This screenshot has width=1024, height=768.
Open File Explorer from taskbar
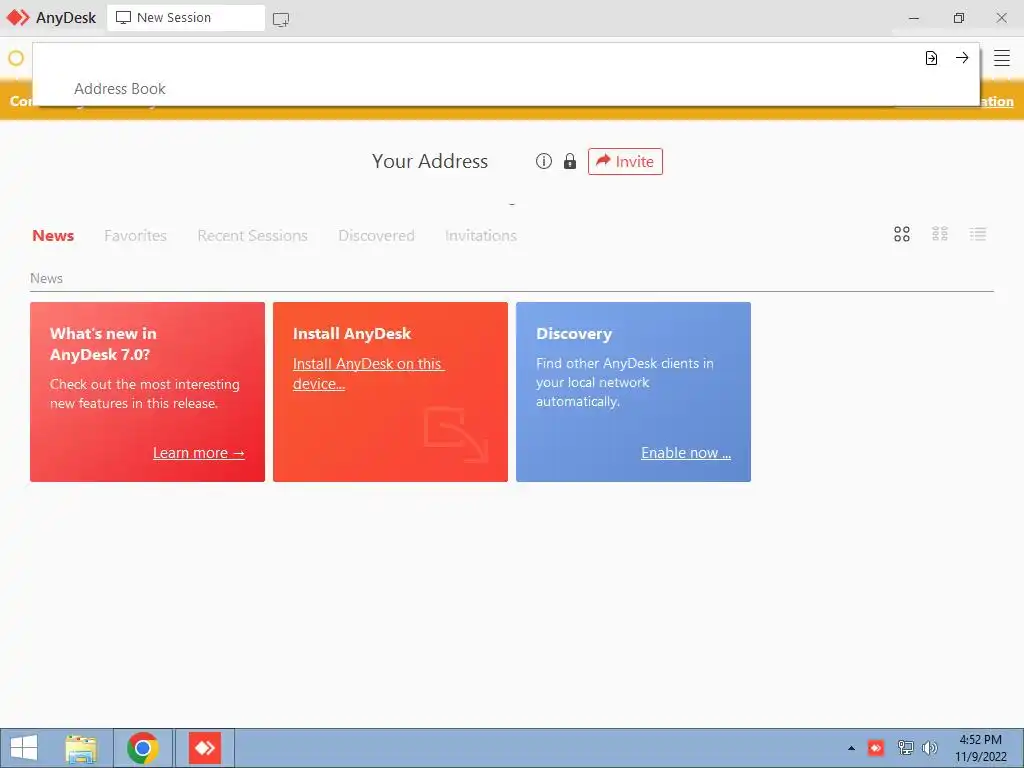tap(81, 748)
